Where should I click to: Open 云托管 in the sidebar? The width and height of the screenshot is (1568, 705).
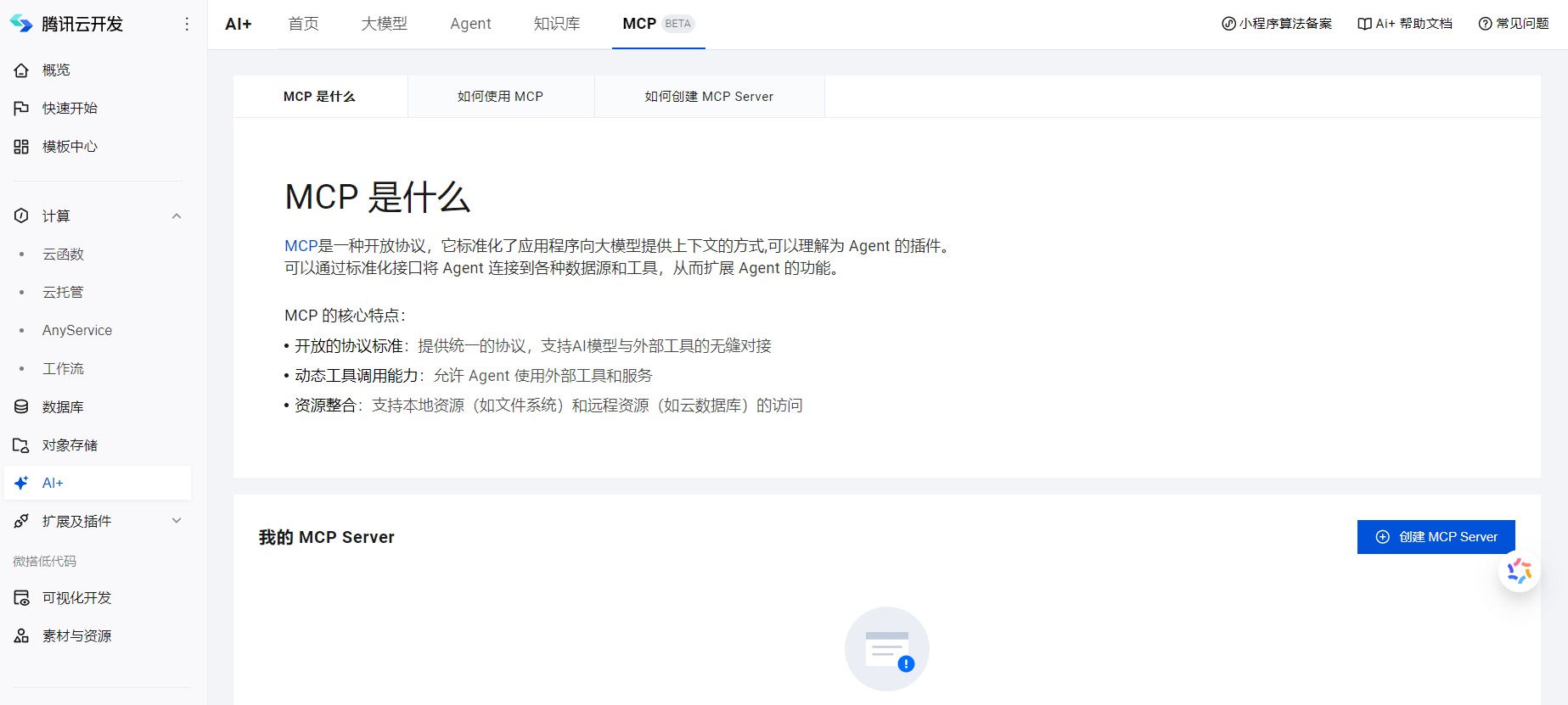tap(63, 293)
